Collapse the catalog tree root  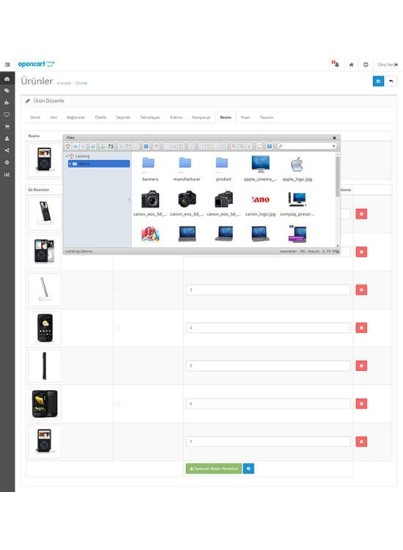point(67,156)
